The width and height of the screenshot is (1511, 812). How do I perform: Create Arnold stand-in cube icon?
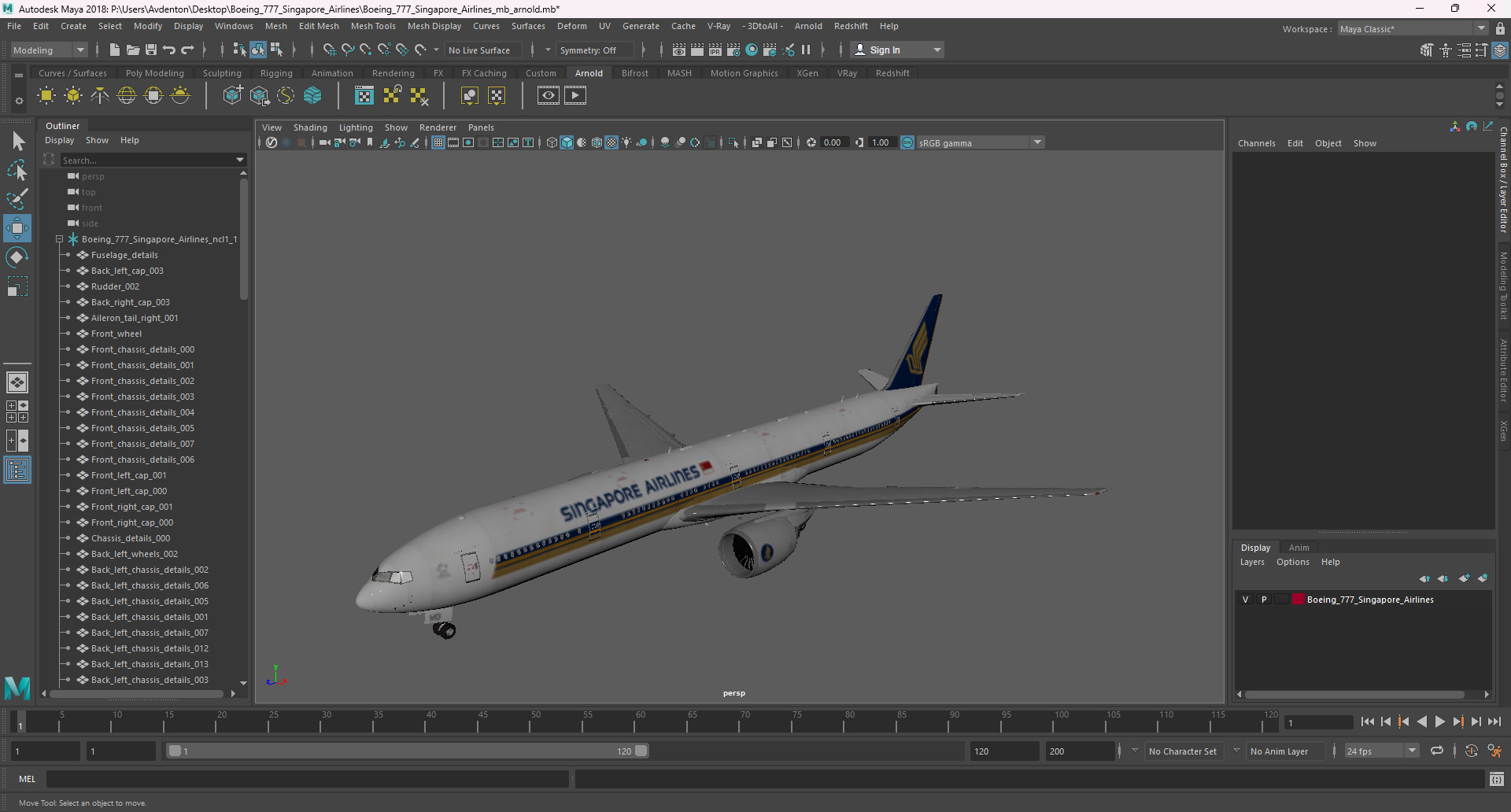[232, 96]
